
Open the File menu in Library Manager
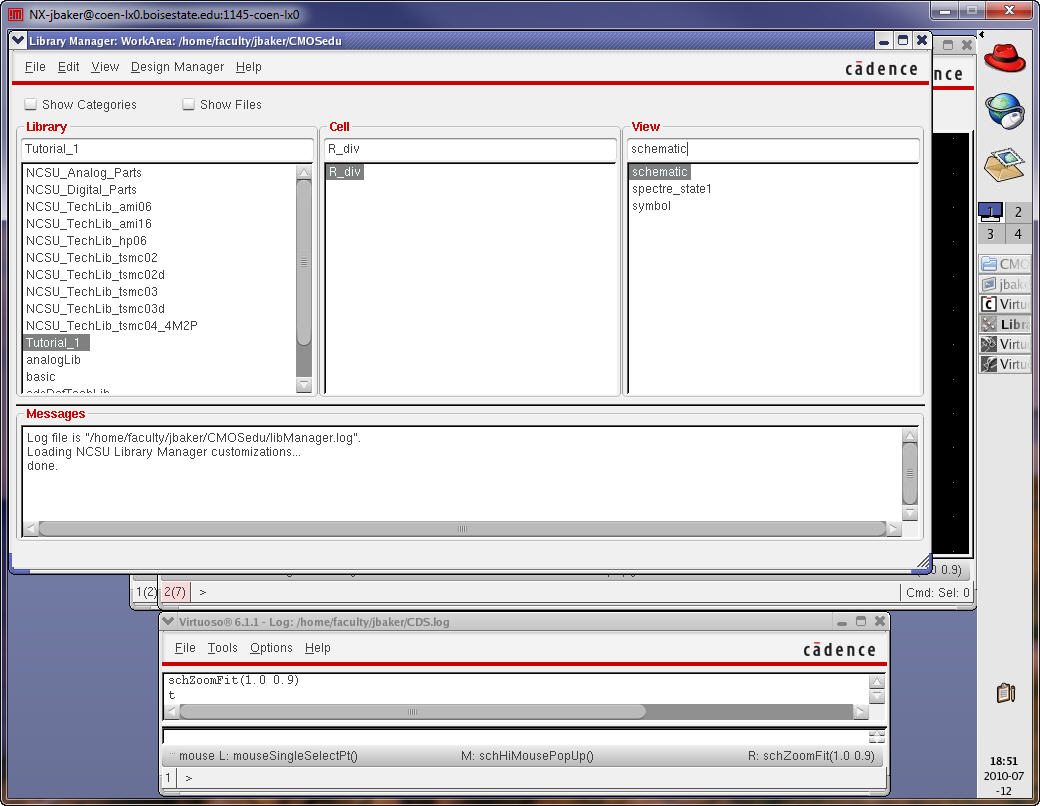click(x=35, y=67)
